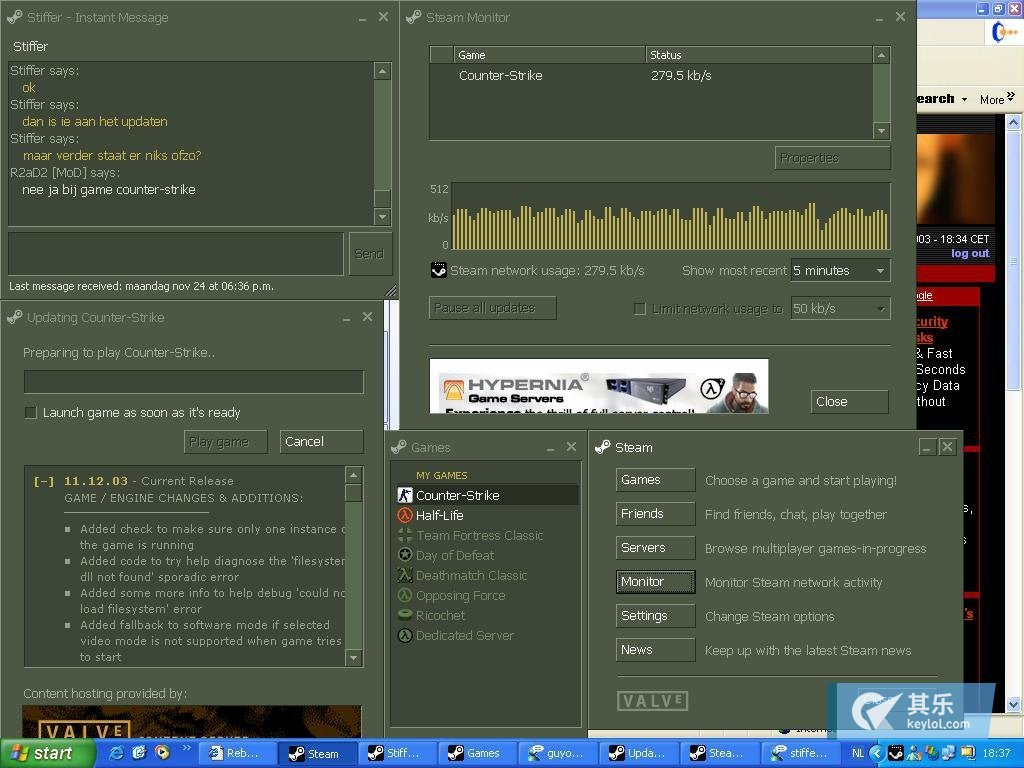This screenshot has height=768, width=1024.
Task: Click Internet Explorer quick launch icon
Action: [117, 753]
